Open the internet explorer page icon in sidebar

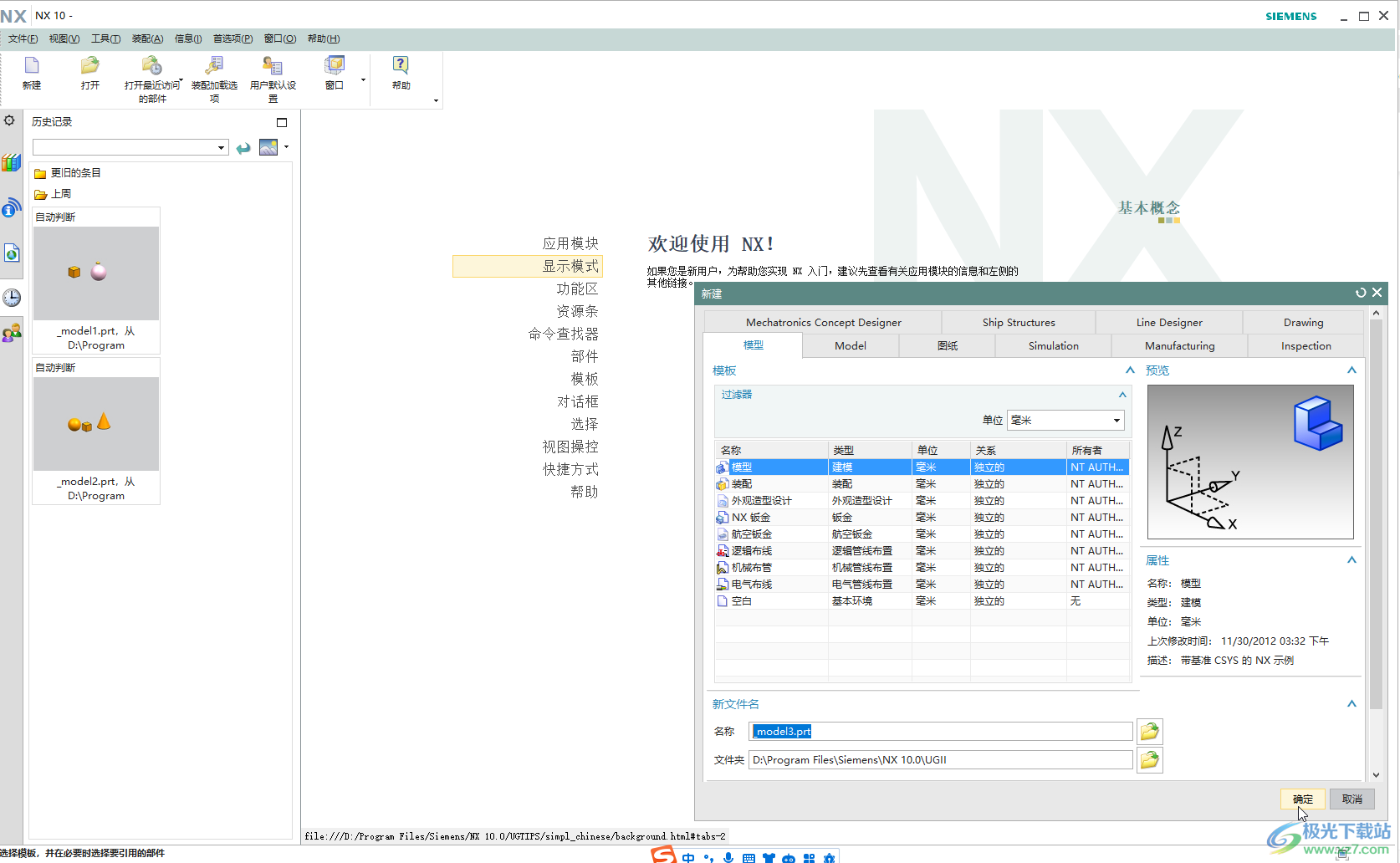[x=12, y=253]
